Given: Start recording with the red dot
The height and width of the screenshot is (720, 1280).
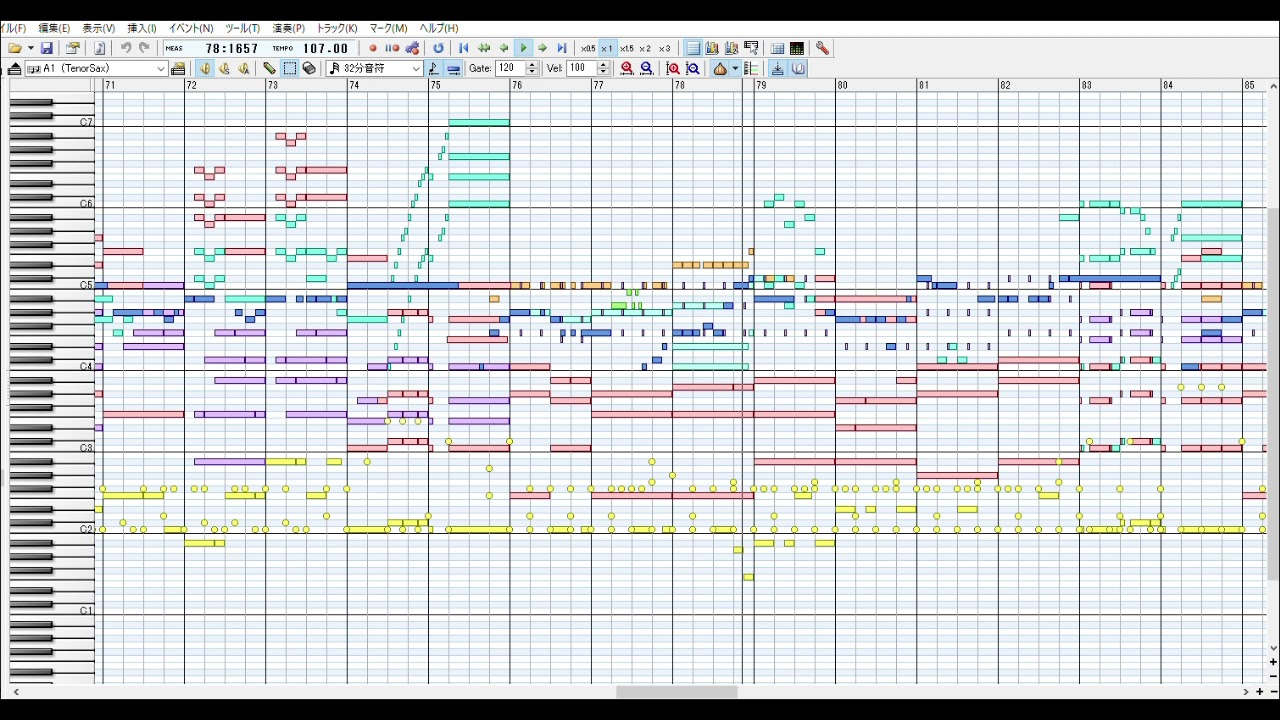Looking at the screenshot, I should click(x=373, y=48).
